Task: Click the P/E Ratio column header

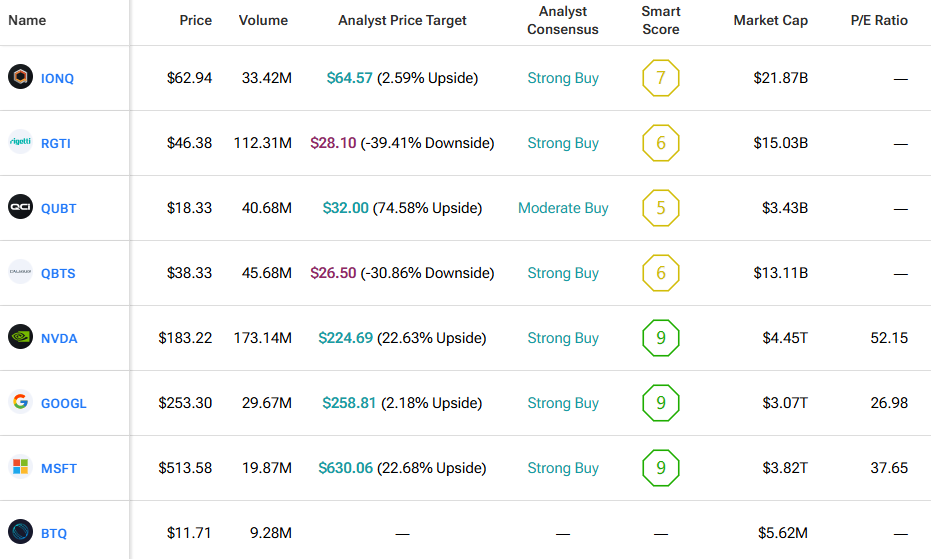Action: 881,20
